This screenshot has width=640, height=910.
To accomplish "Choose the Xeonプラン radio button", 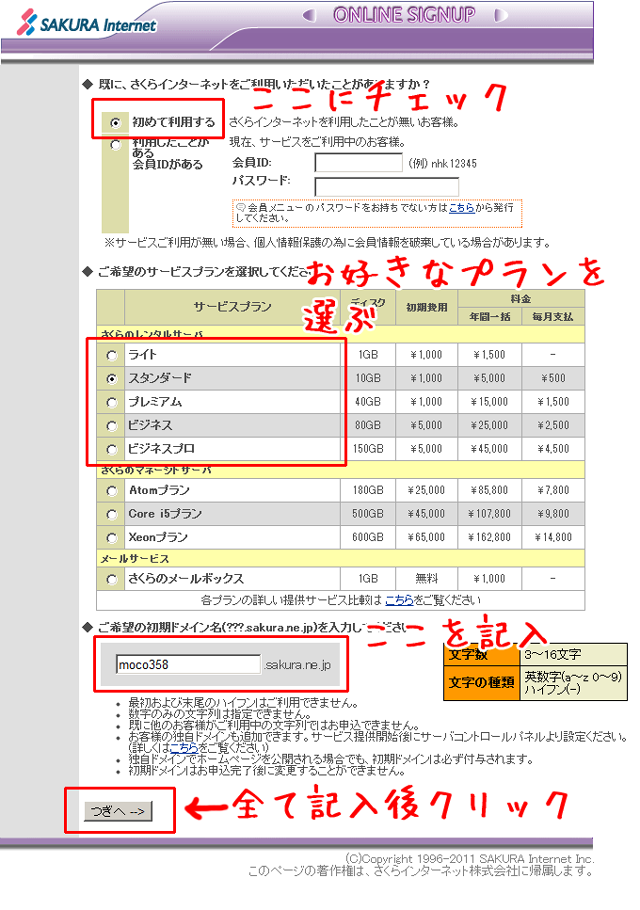I will 111,538.
